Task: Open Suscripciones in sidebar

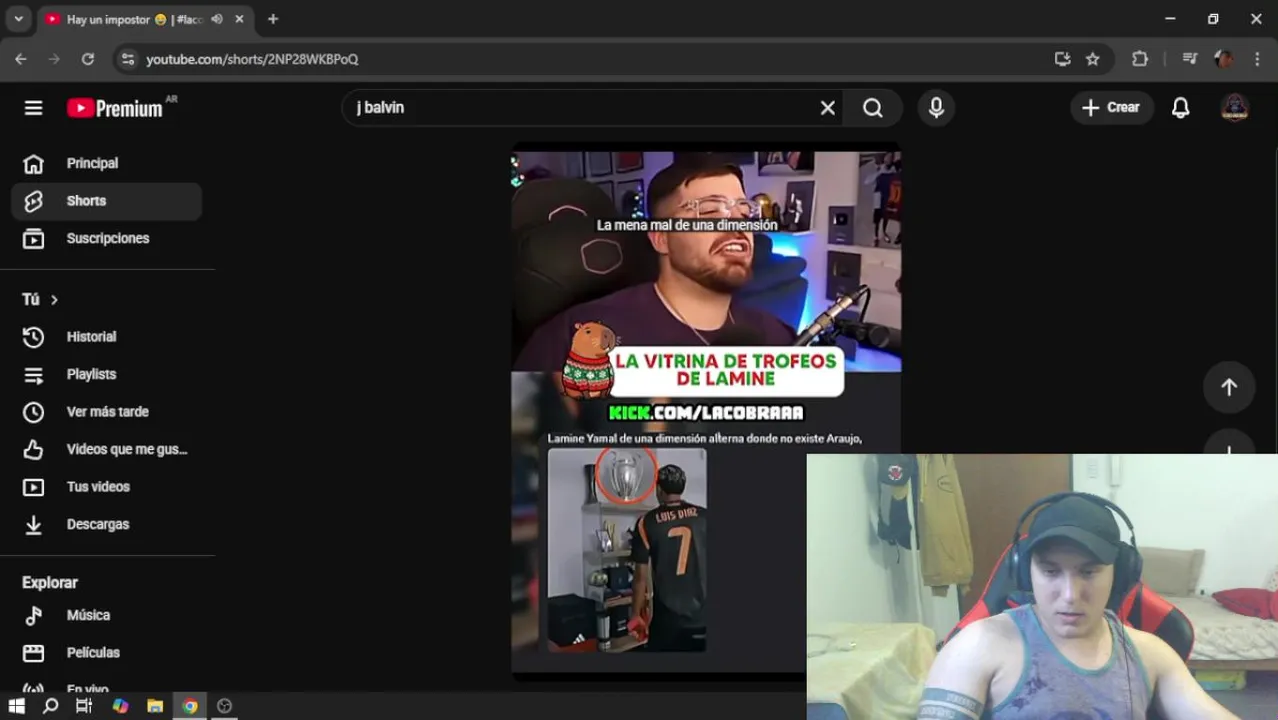Action: coord(107,238)
